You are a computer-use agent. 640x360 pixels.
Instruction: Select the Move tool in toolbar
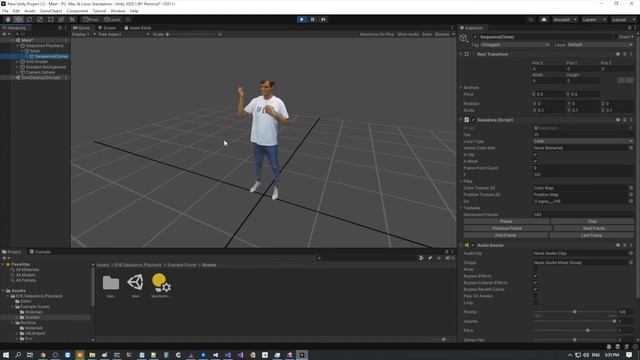[x=18, y=20]
